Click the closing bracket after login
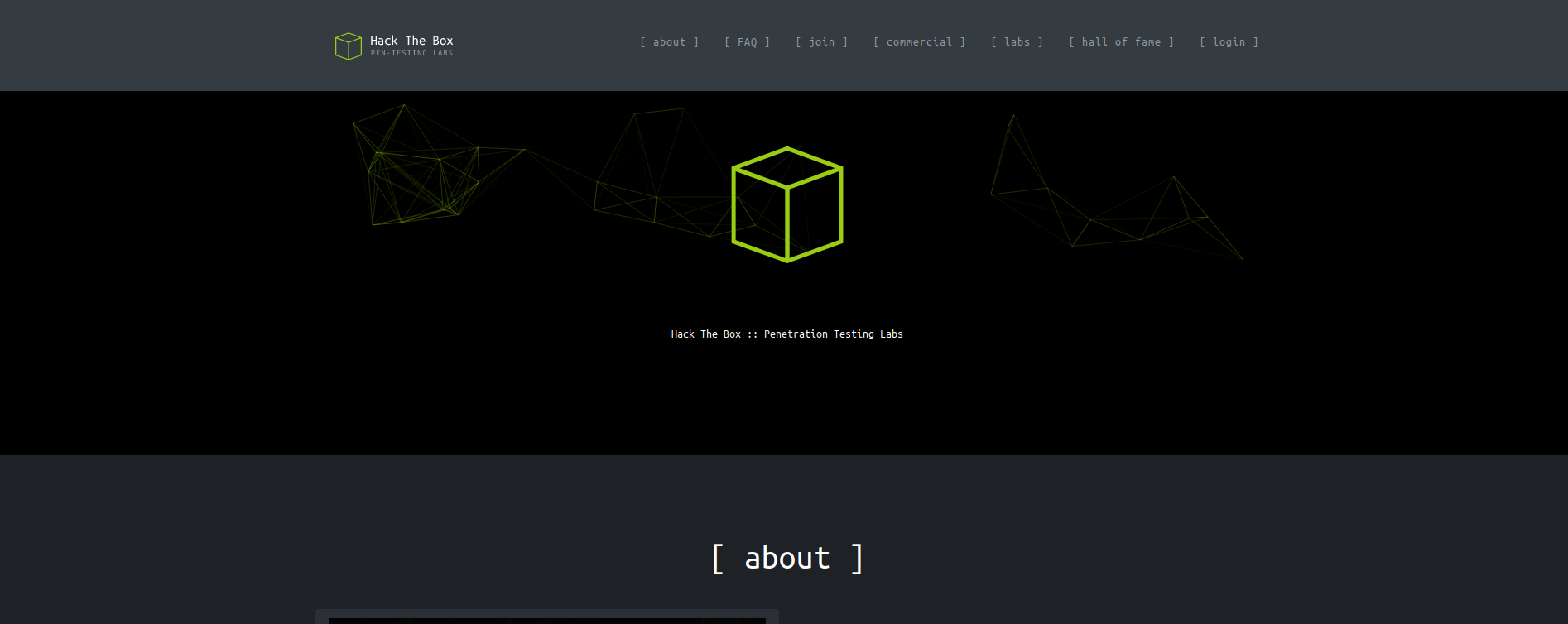Image resolution: width=1568 pixels, height=624 pixels. pos(1255,42)
